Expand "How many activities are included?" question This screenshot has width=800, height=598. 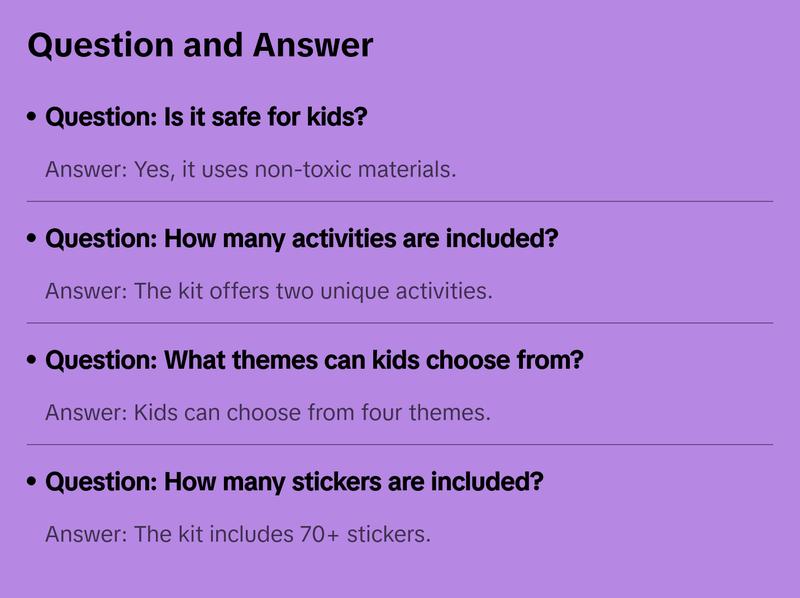pos(302,240)
